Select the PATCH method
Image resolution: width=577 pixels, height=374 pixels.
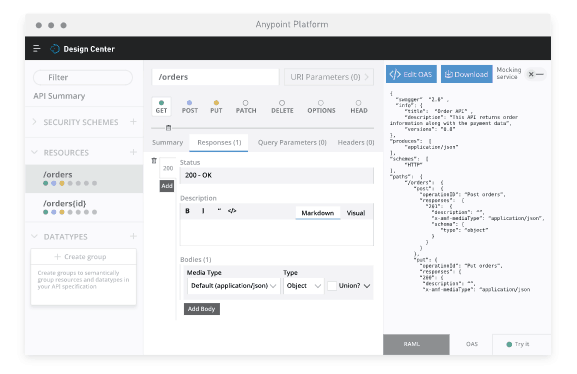pos(246,106)
